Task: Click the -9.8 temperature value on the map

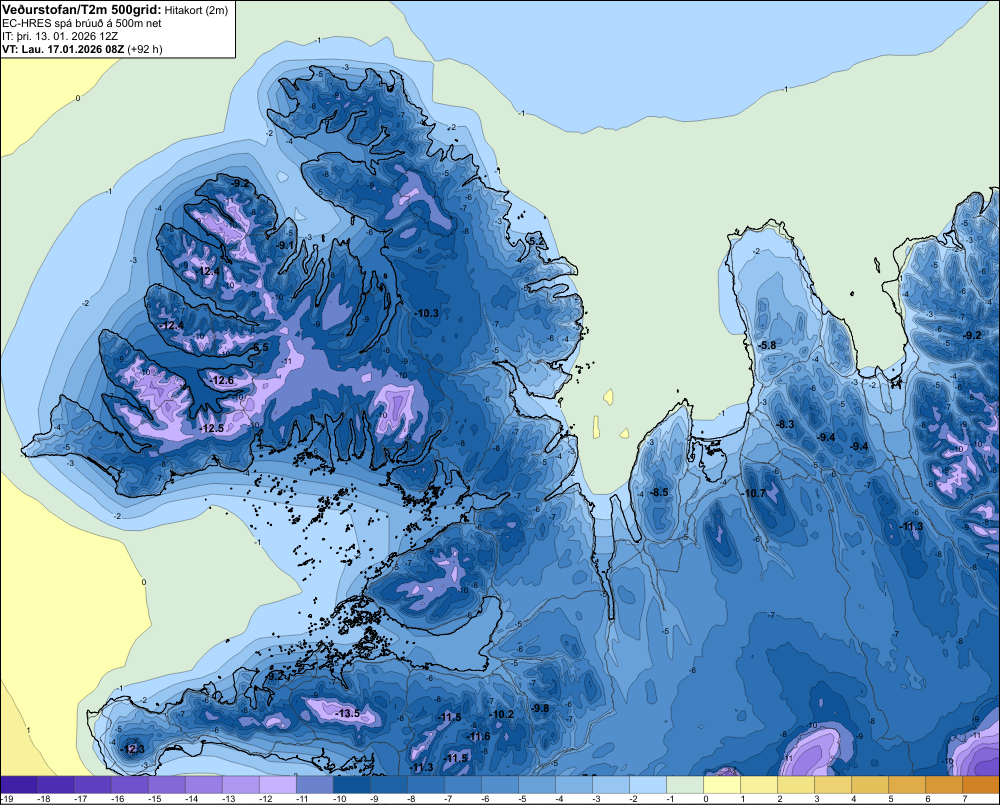Action: [540, 708]
